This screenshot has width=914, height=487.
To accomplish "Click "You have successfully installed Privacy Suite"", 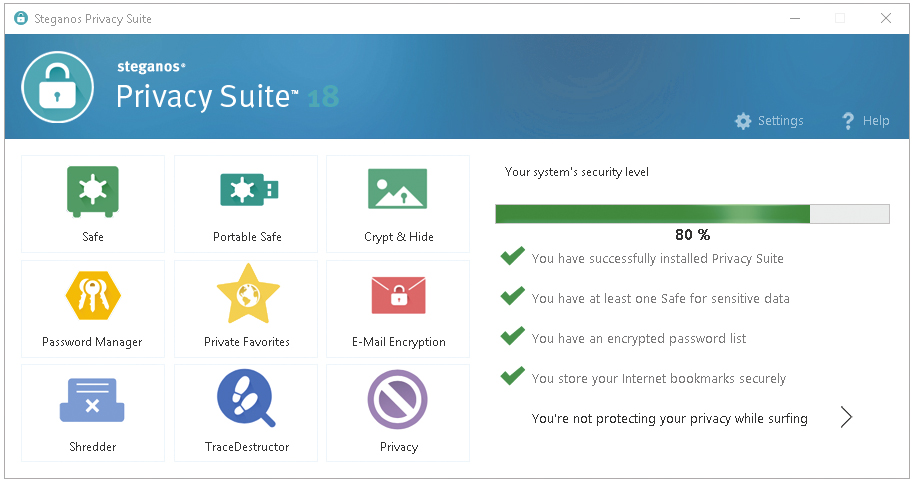I will (658, 258).
